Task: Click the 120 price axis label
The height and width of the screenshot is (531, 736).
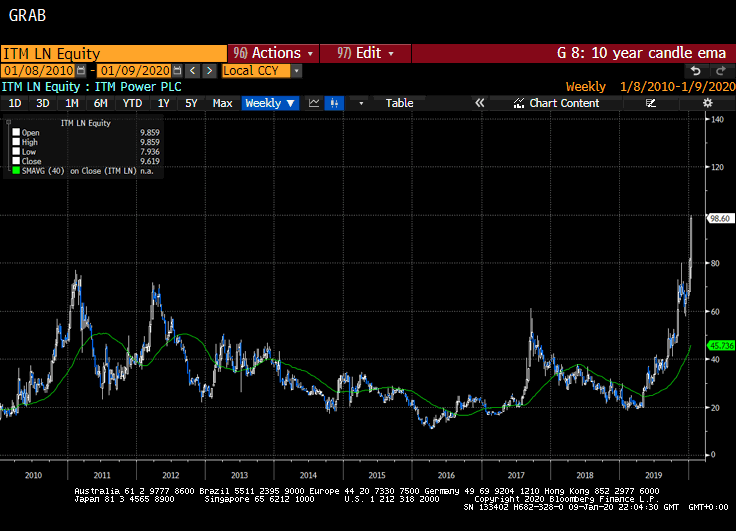Action: 718,167
